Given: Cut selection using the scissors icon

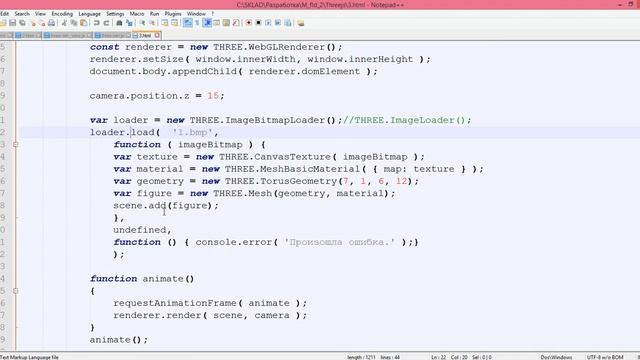Looking at the screenshot, I should (x=64, y=23).
